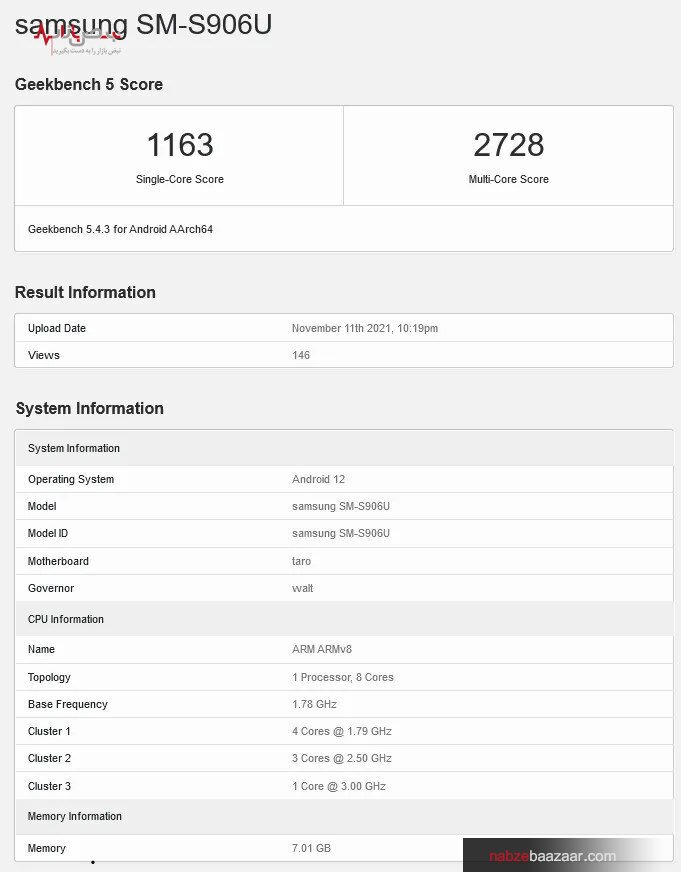Select the 'Governor' row label
Image resolution: width=681 pixels, height=872 pixels.
point(51,588)
